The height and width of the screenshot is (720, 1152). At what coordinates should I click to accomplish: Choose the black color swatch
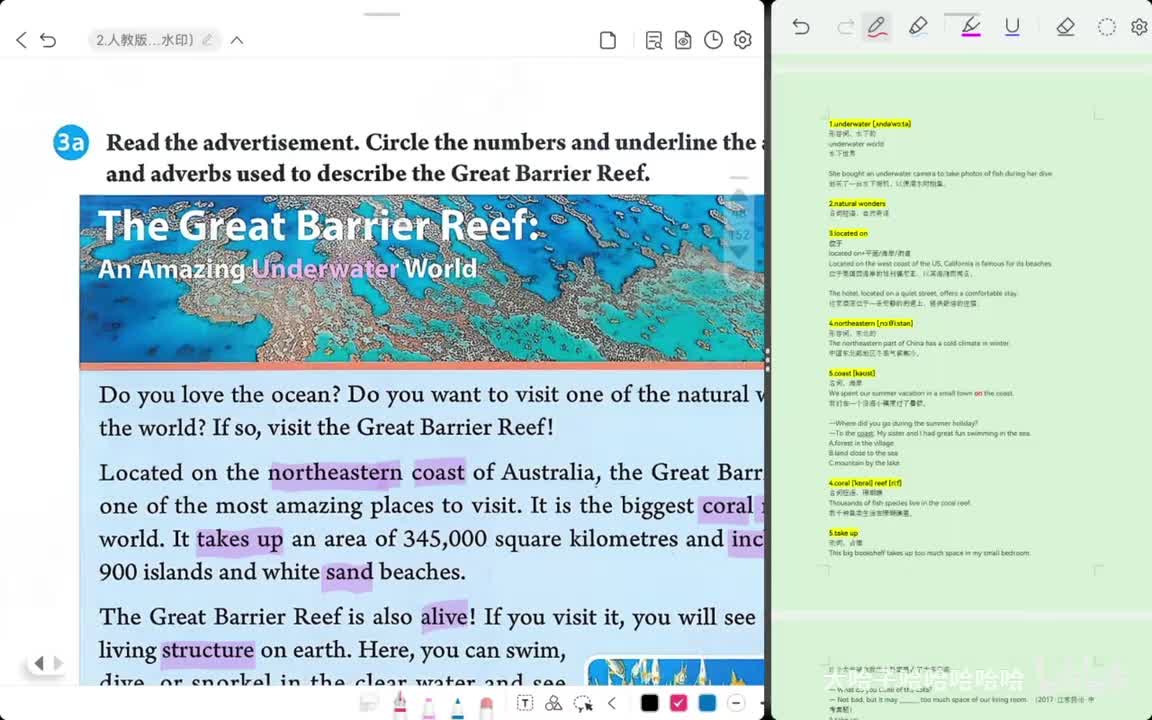tap(649, 703)
